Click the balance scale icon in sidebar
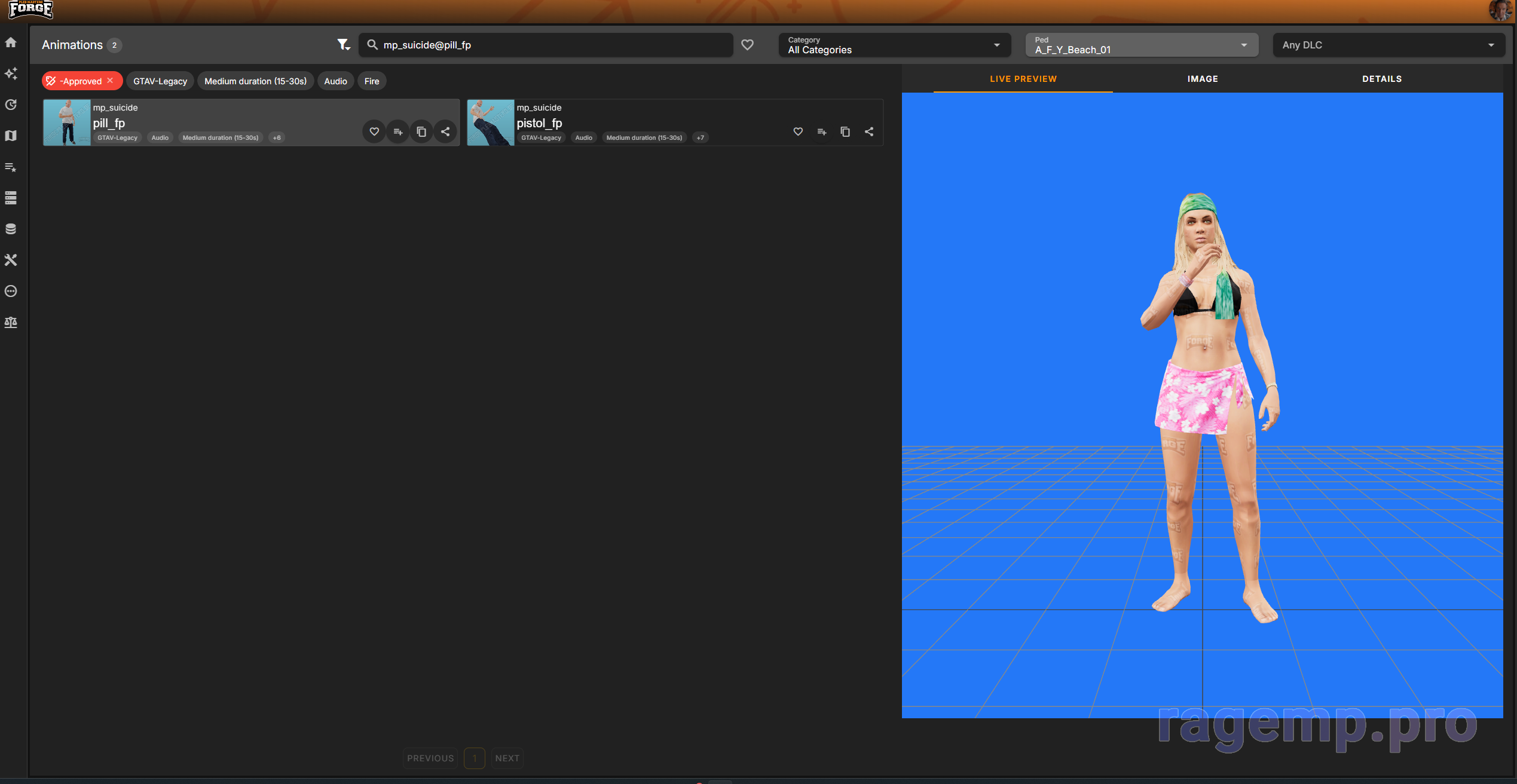The image size is (1517, 784). [11, 322]
